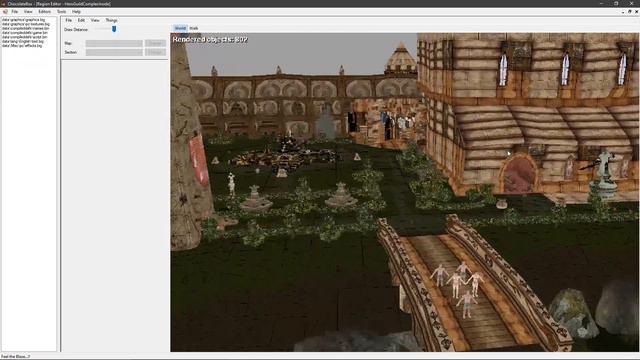This screenshot has width=640, height=360.
Task: Select game.bin in the file list
Action: coord(24,33)
